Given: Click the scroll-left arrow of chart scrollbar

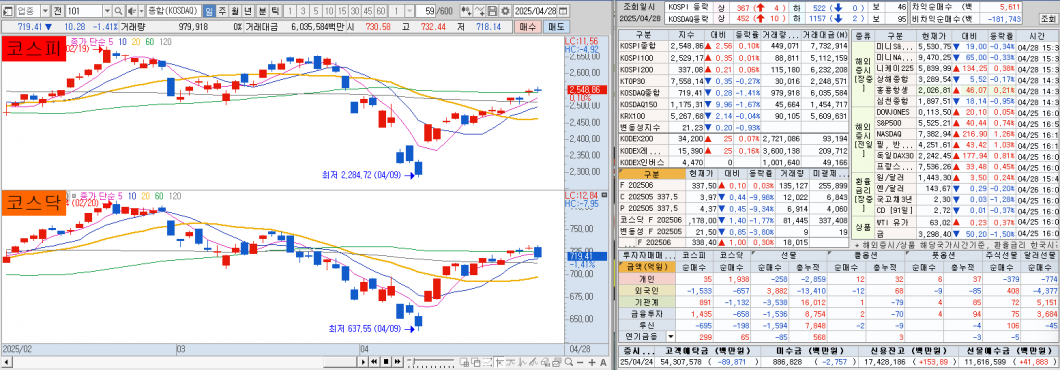Looking at the screenshot, I should (x=7, y=363).
